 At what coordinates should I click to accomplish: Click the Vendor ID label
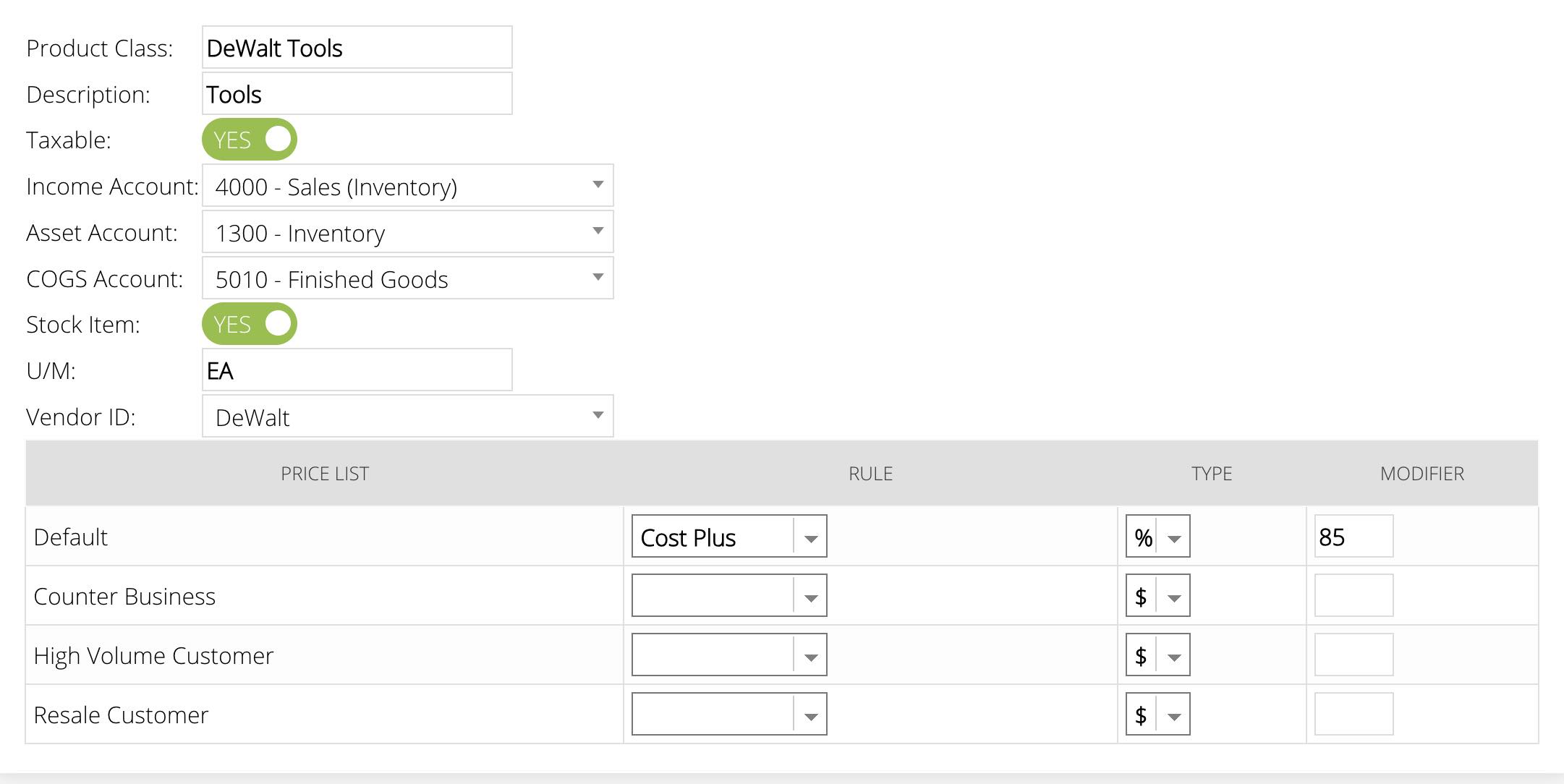point(81,417)
